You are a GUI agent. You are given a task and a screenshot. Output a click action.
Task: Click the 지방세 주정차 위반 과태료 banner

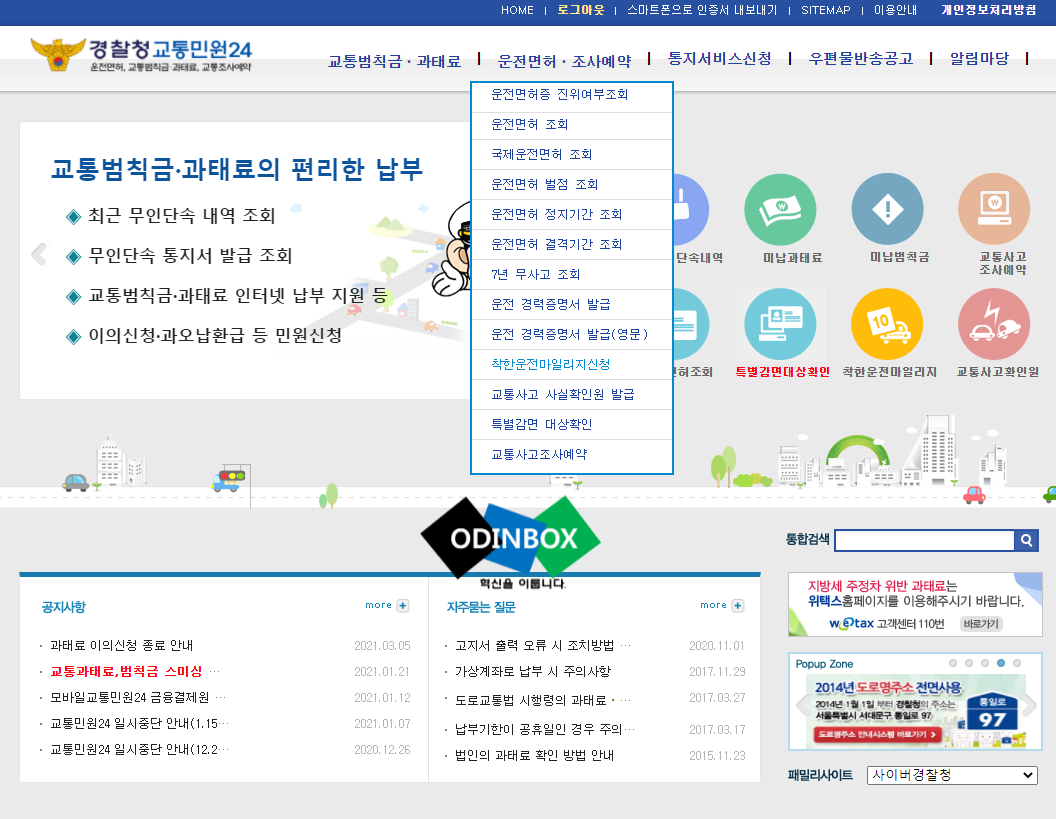(x=915, y=604)
